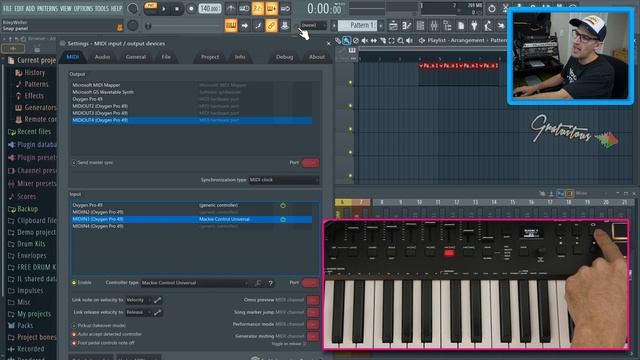640x360 pixels.
Task: Switch to the General settings tab
Action: [x=136, y=57]
